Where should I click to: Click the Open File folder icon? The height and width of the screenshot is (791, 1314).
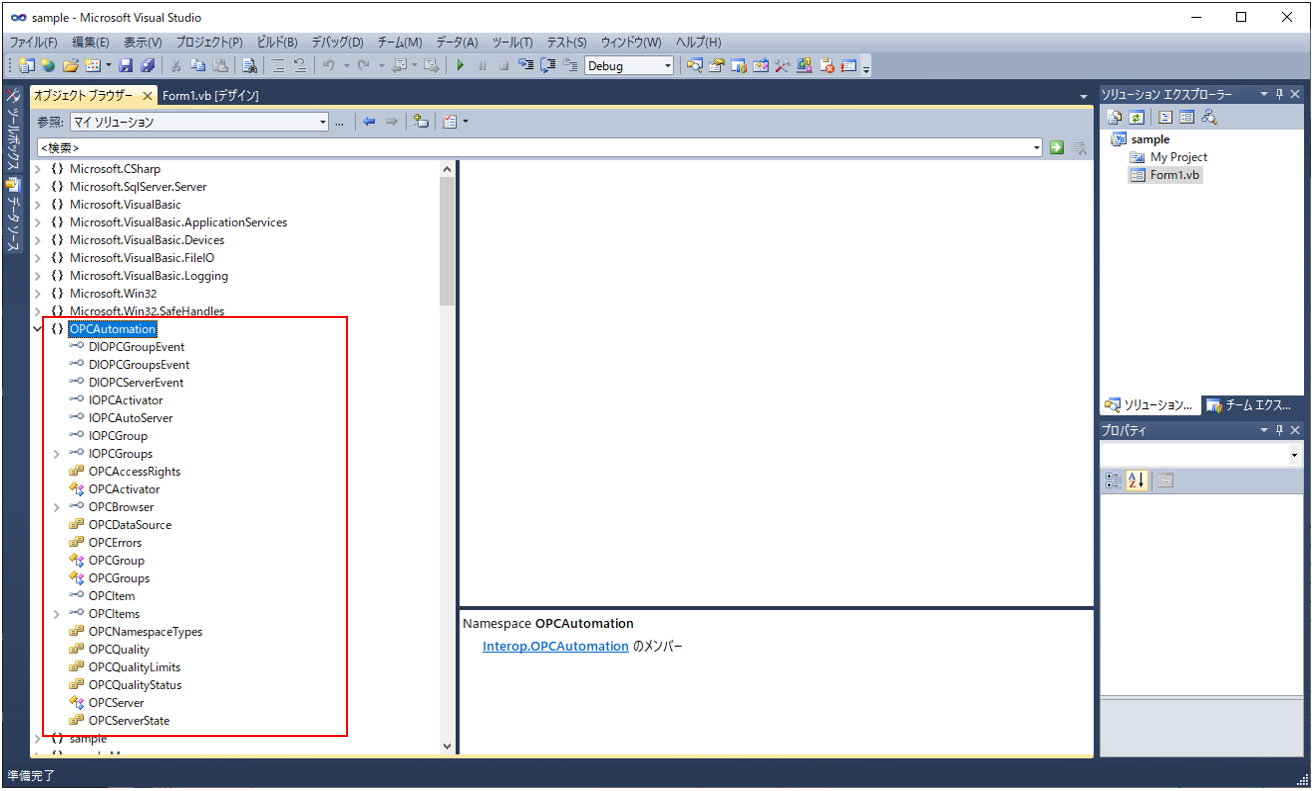click(70, 66)
